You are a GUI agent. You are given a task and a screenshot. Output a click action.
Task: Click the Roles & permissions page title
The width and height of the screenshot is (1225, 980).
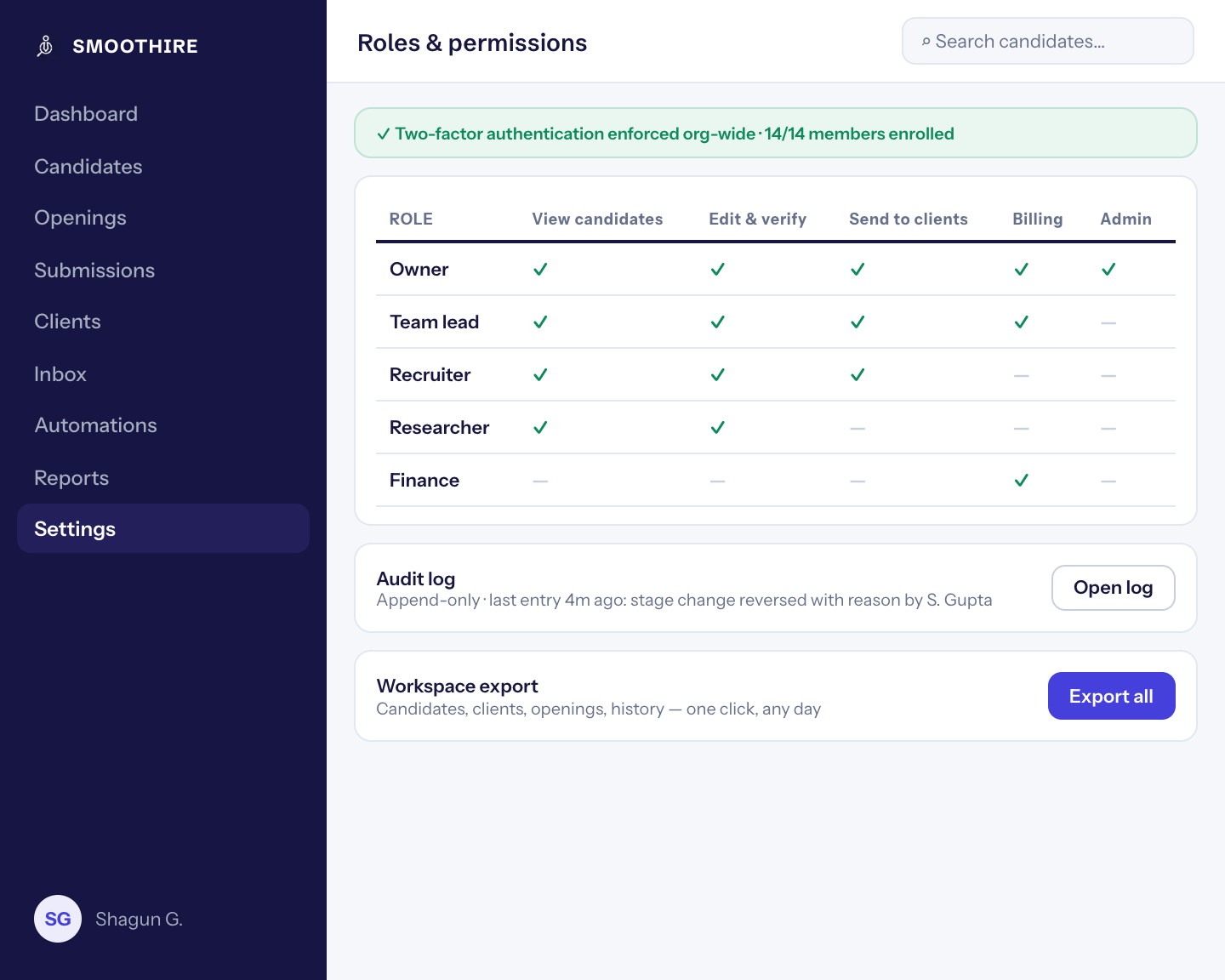(472, 43)
